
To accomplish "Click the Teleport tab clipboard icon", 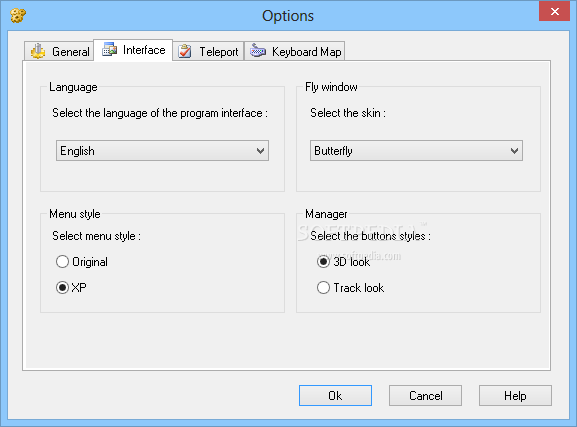I will click(185, 51).
